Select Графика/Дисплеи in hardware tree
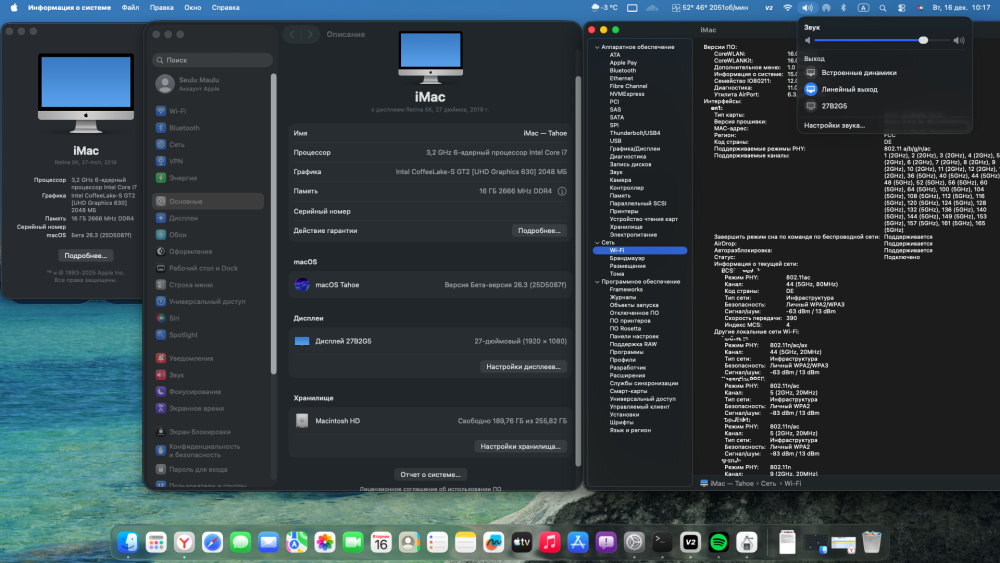The width and height of the screenshot is (1000, 563). (x=635, y=149)
